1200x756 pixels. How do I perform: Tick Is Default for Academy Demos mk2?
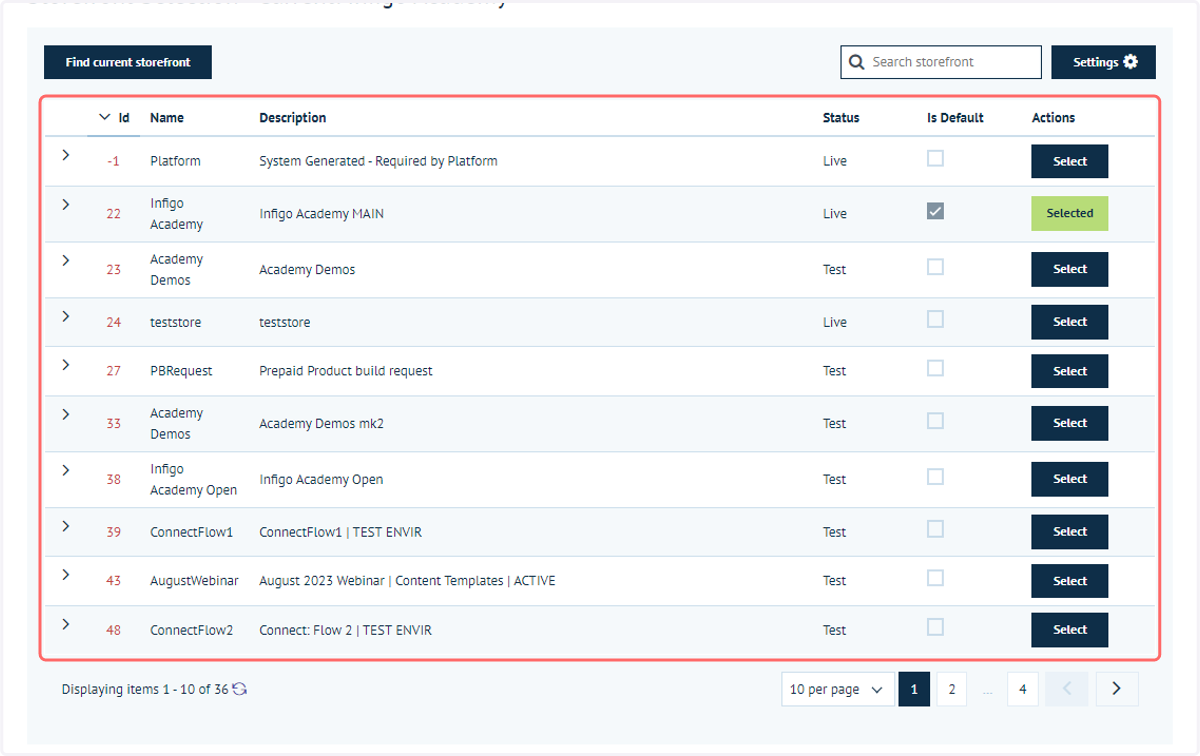click(x=935, y=421)
